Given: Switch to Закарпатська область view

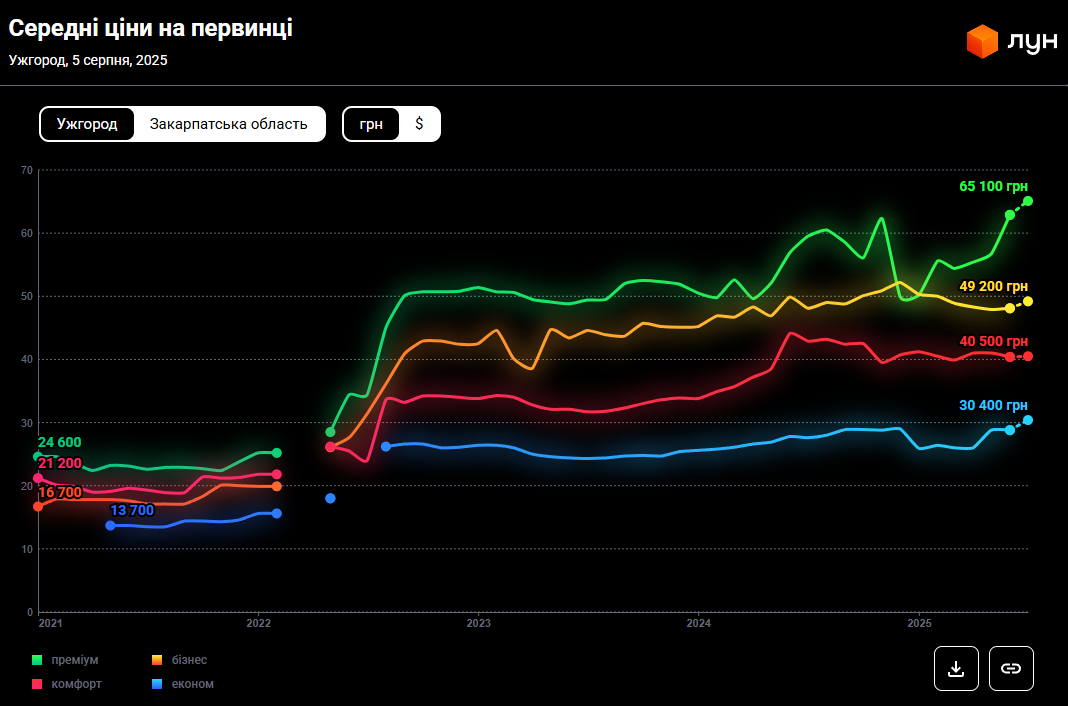Looking at the screenshot, I should click(229, 124).
